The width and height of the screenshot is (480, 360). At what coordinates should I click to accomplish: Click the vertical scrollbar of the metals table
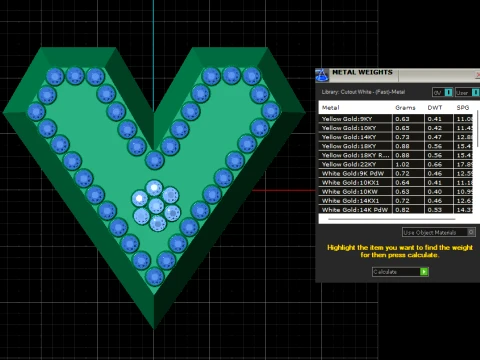478,129
